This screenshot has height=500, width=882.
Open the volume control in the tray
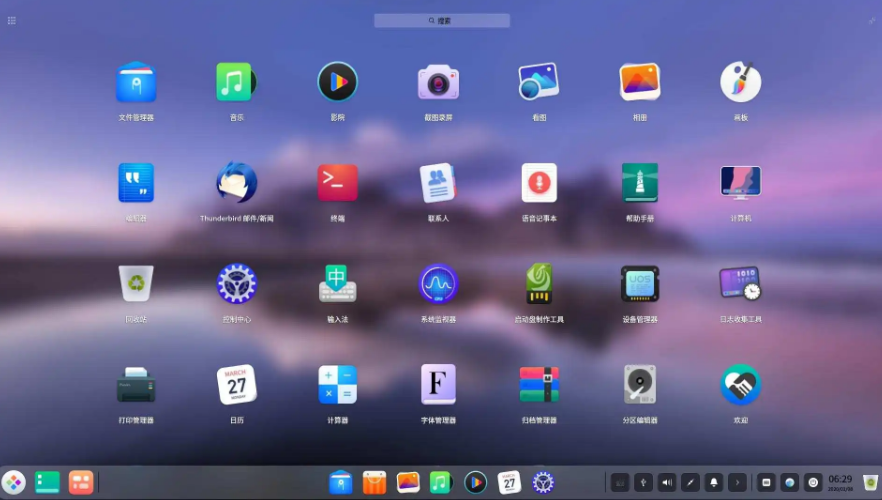667,483
